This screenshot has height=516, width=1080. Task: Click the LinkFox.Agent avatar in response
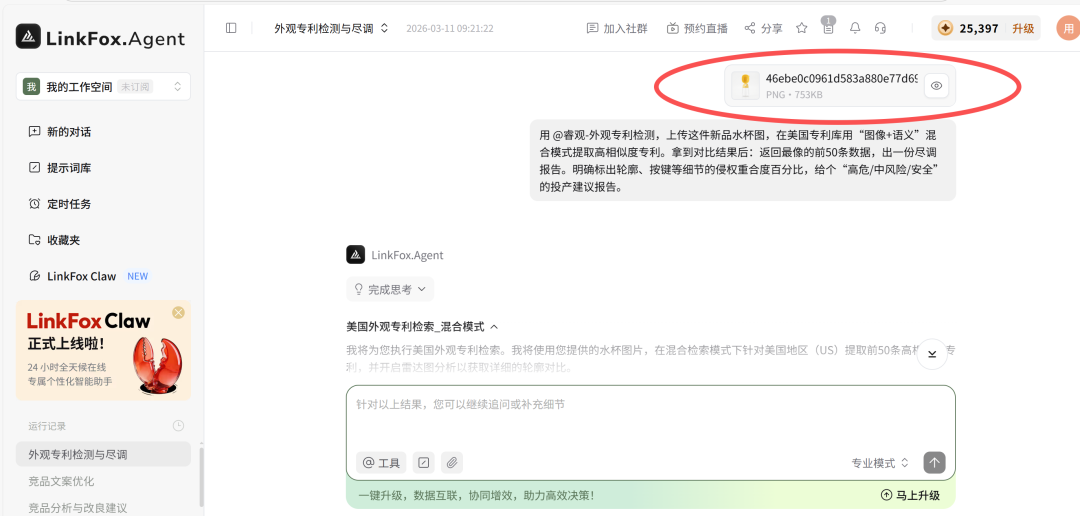(x=355, y=255)
